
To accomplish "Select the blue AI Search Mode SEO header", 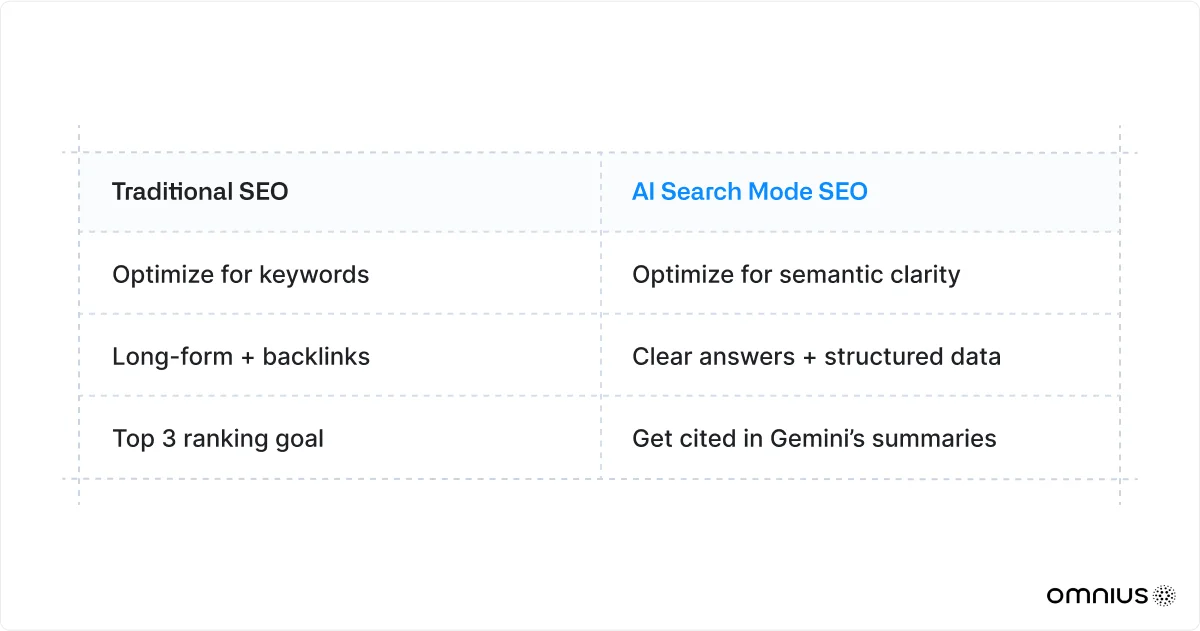I will (749, 192).
